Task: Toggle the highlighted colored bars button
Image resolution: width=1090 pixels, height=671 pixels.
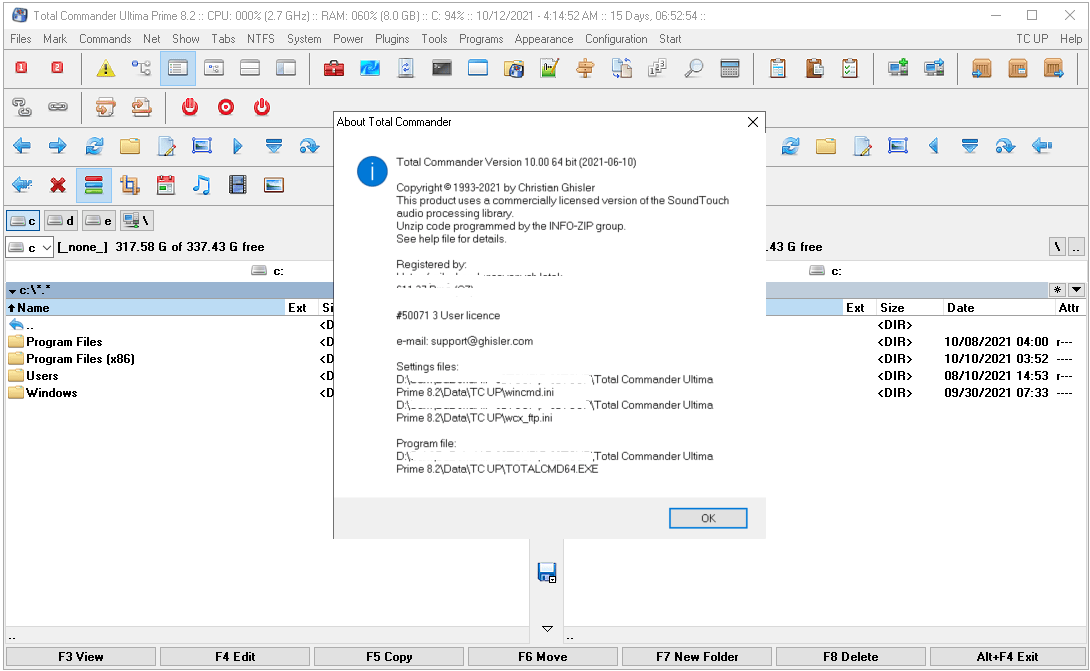Action: (94, 185)
